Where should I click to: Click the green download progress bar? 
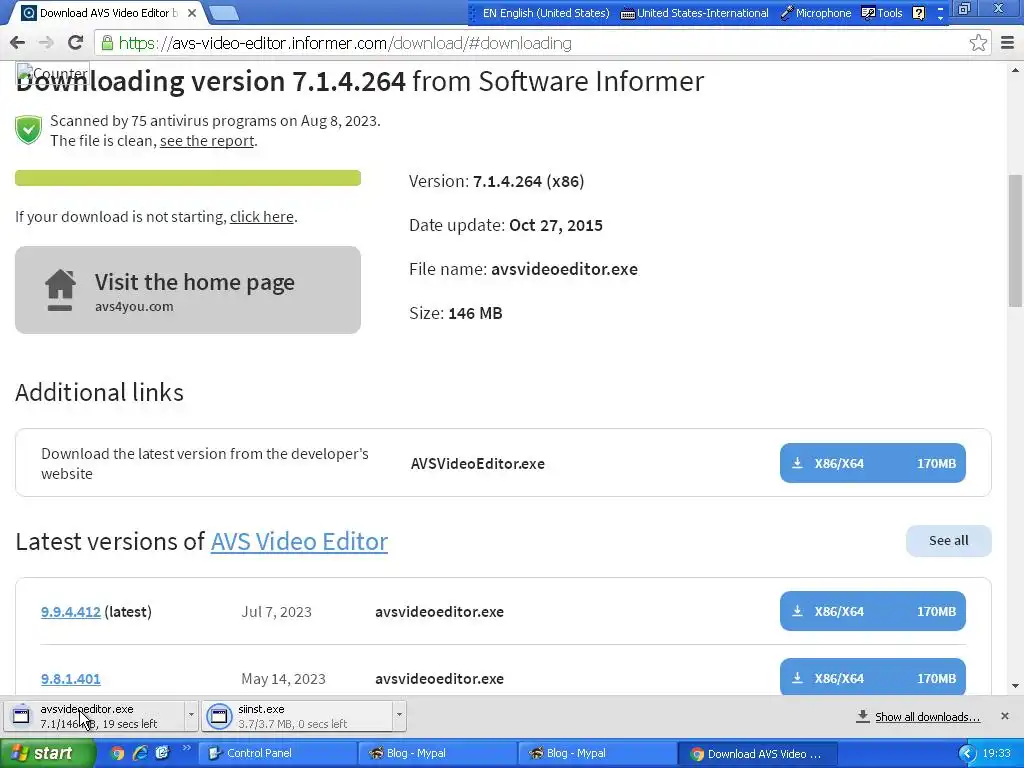coord(188,178)
